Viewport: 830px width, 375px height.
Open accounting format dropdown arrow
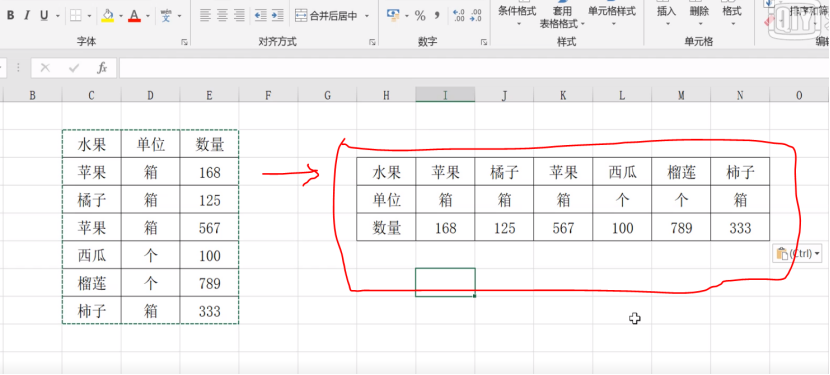[407, 16]
